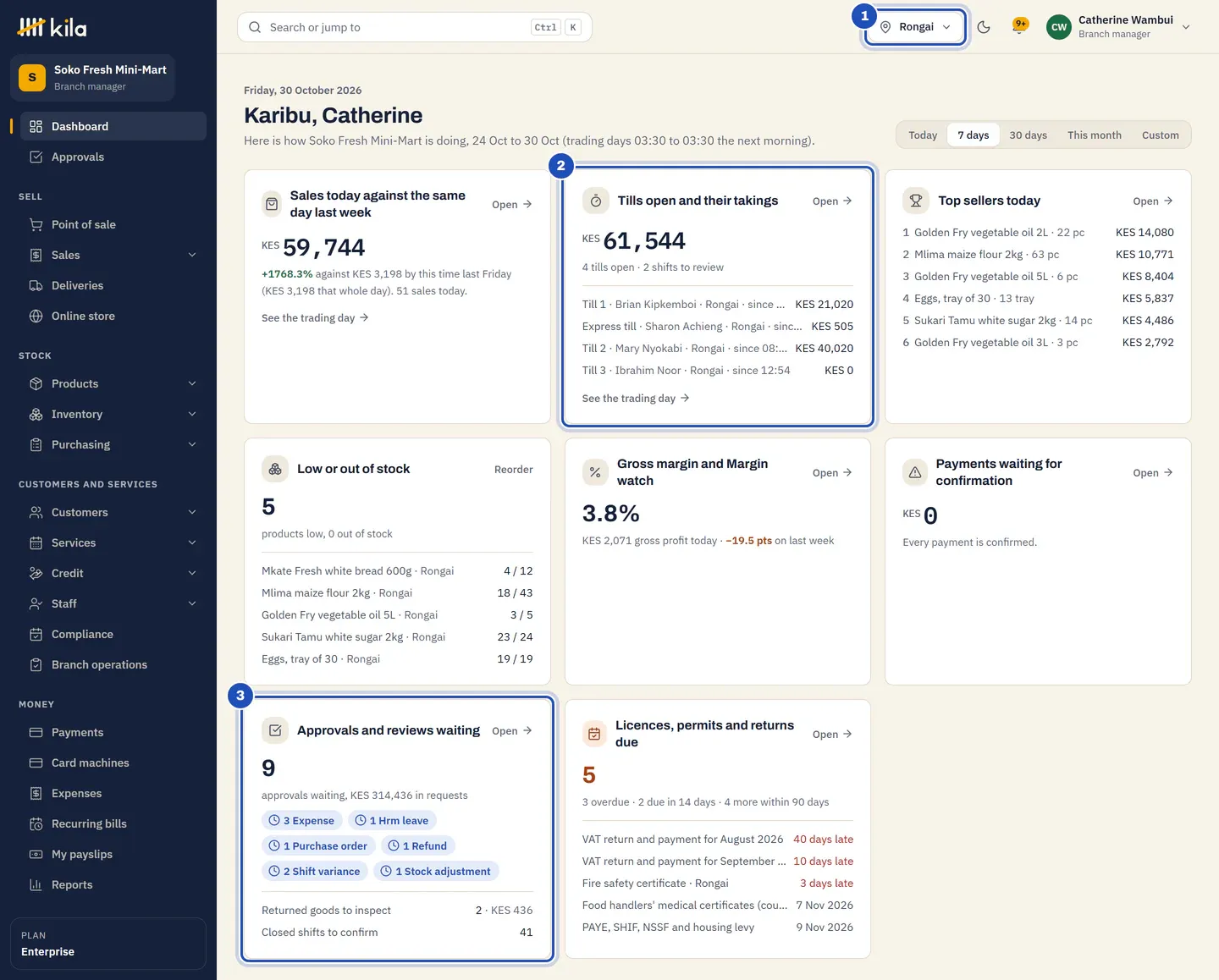Click the 1 Stock adjustment chip
The width and height of the screenshot is (1219, 980).
click(436, 871)
